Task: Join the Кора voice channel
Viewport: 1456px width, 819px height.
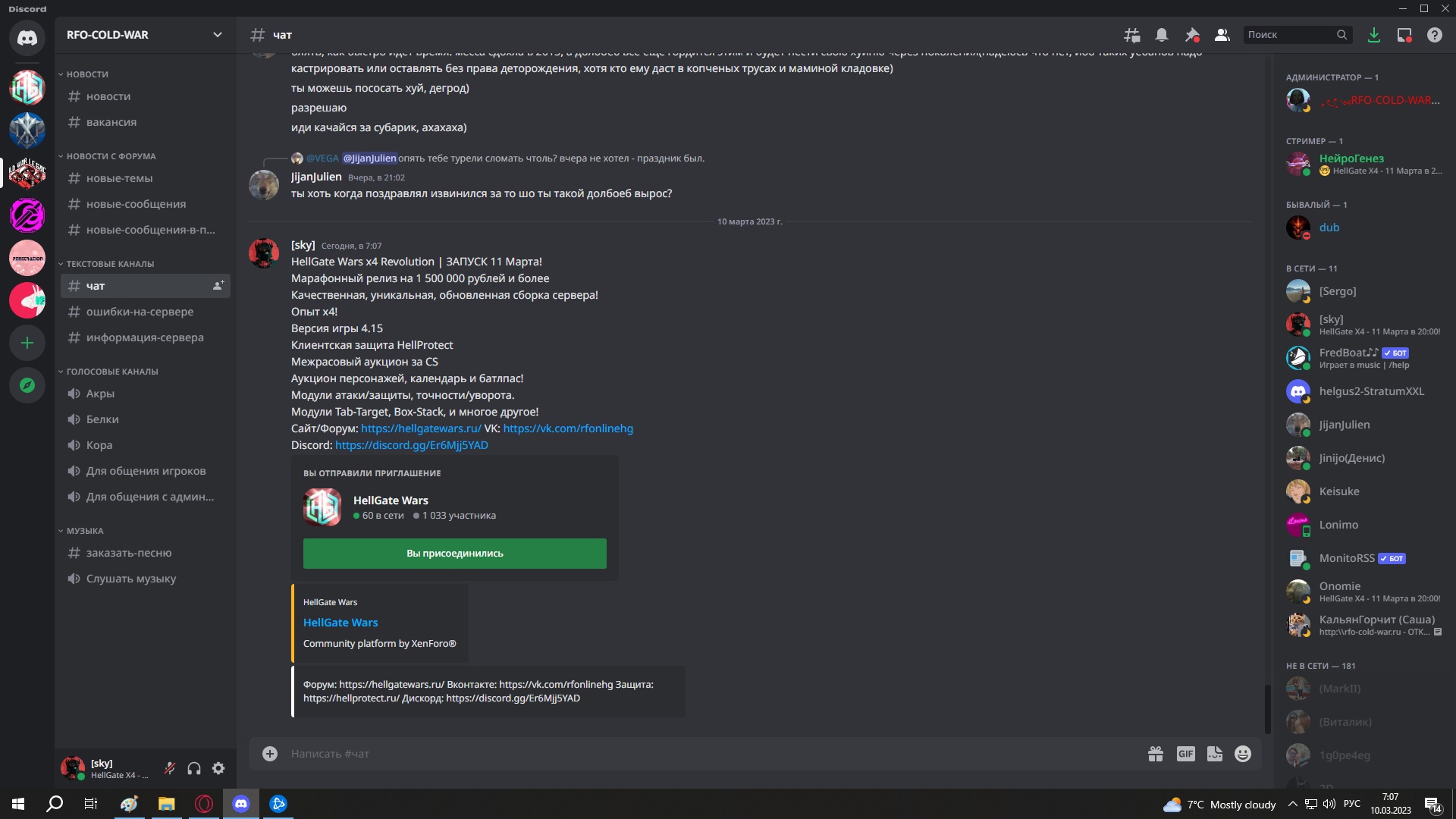Action: coord(145,445)
